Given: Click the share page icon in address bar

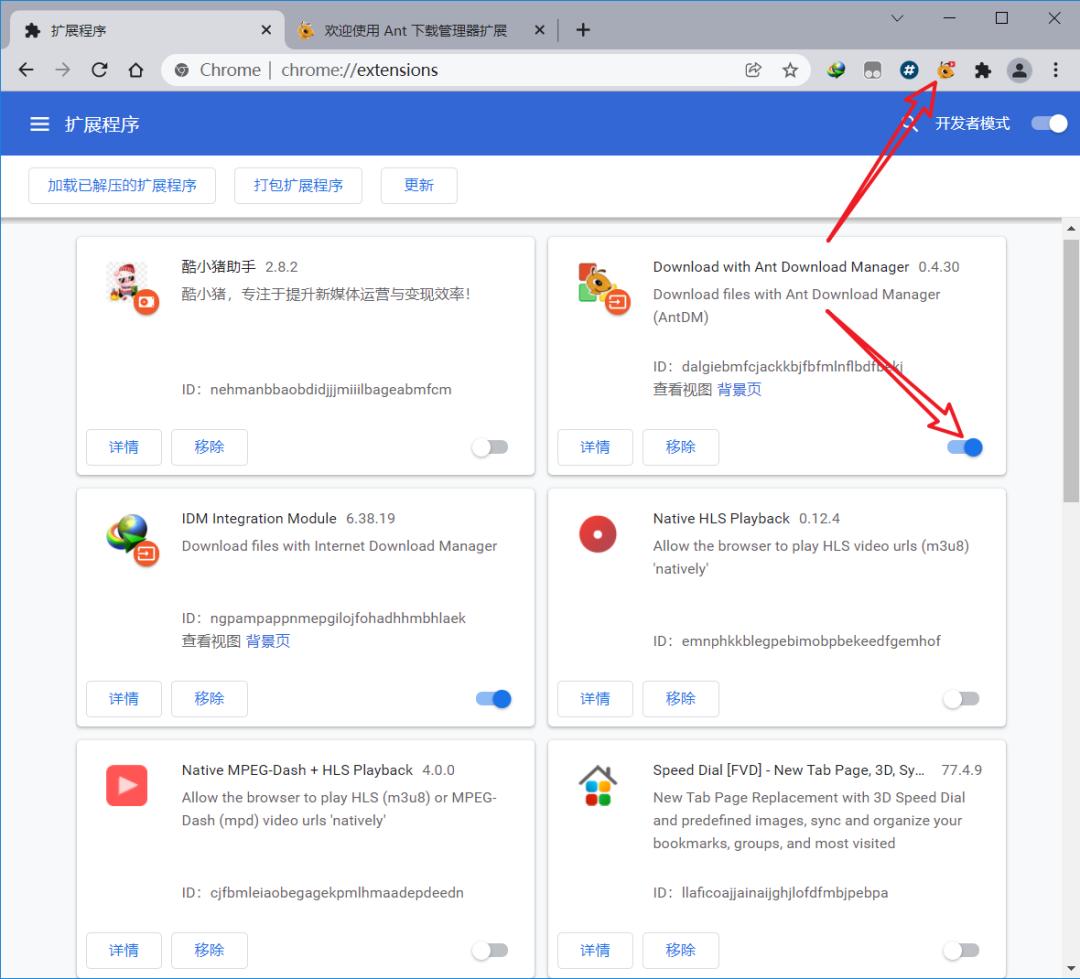Looking at the screenshot, I should [753, 70].
